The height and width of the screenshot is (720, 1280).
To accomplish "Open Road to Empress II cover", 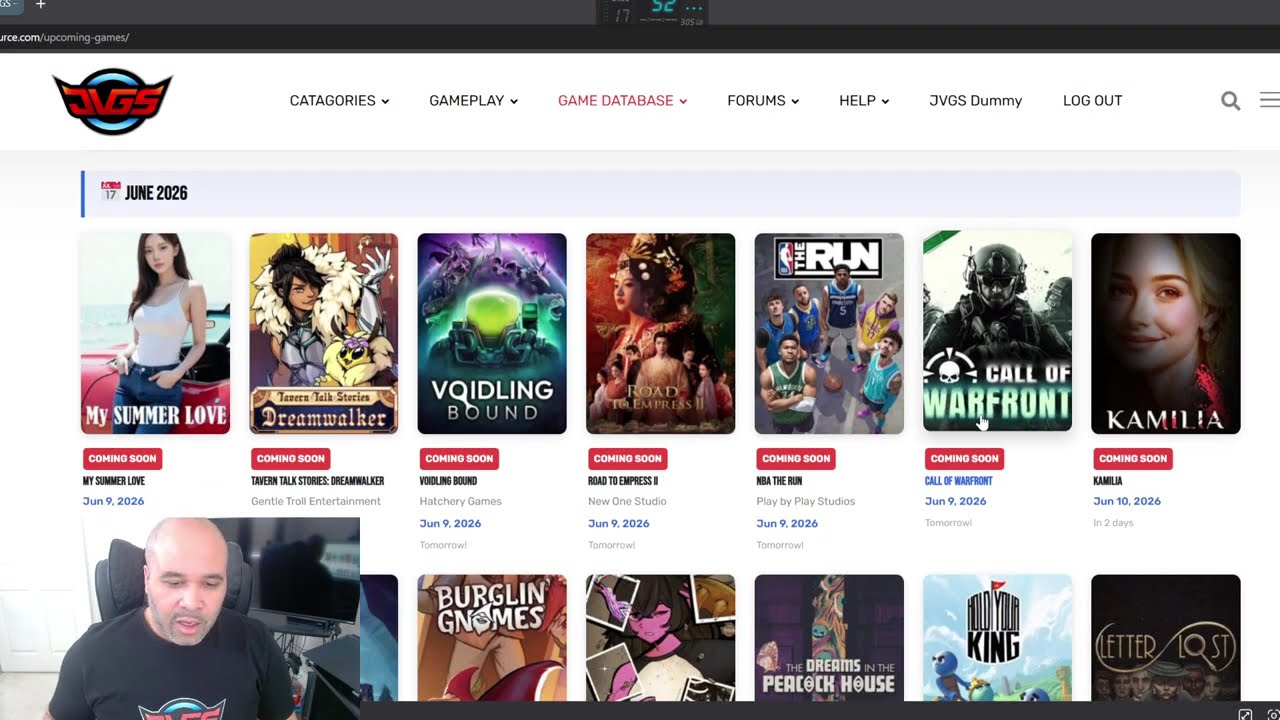I will point(660,333).
